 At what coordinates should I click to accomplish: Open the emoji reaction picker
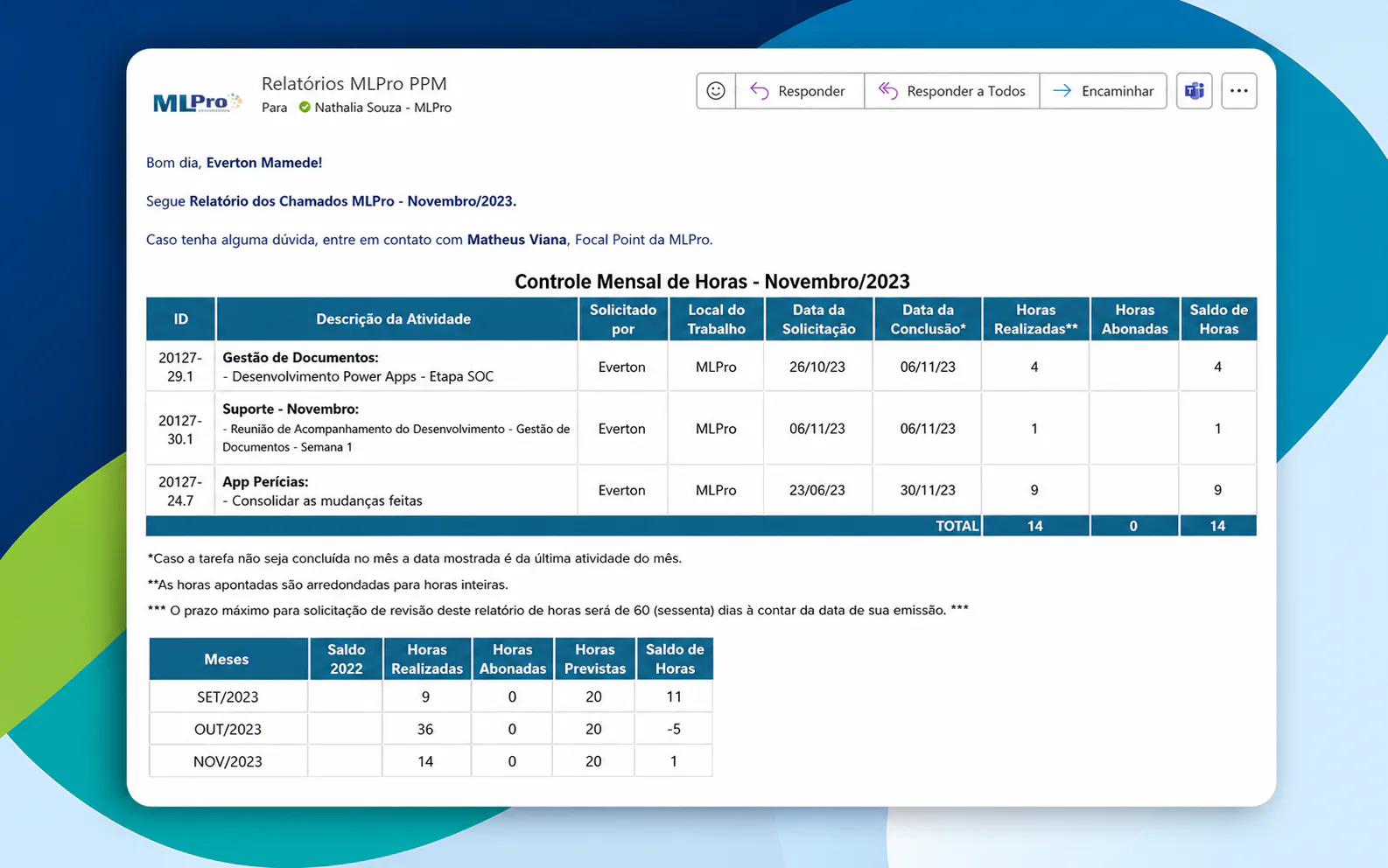coord(716,91)
